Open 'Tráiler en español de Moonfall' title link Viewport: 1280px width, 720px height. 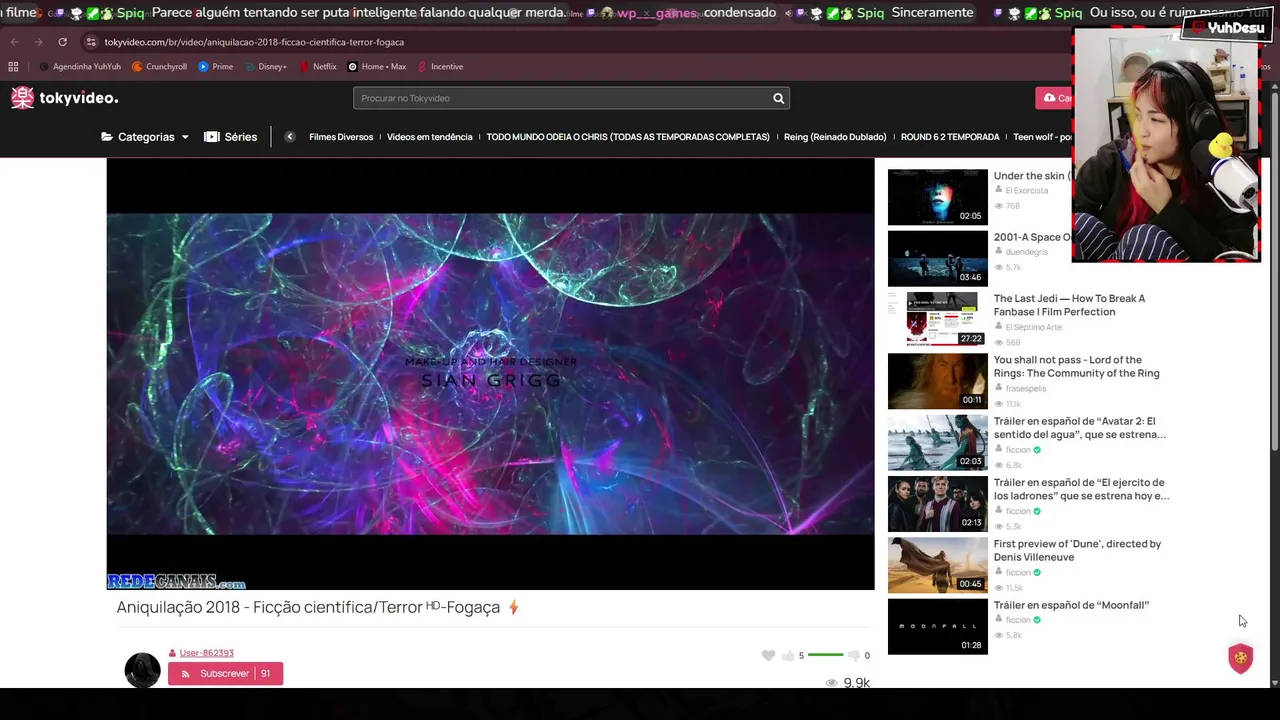pyautogui.click(x=1071, y=605)
